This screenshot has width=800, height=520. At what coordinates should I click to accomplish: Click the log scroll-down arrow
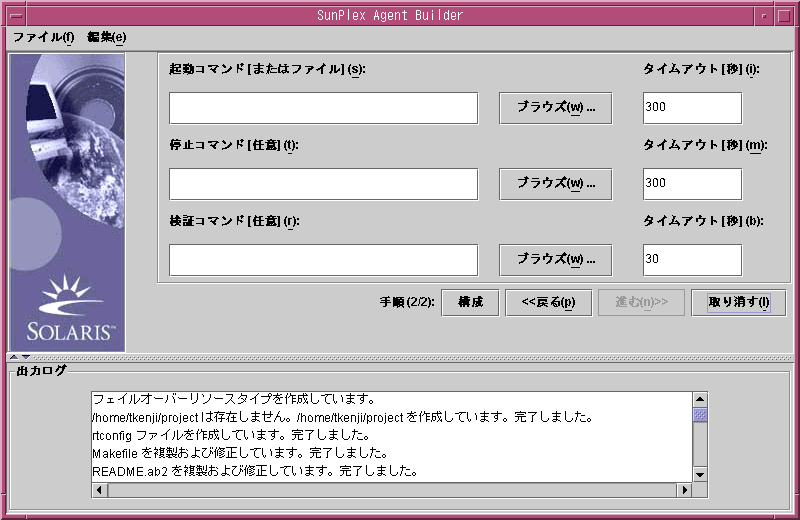pyautogui.click(x=700, y=475)
